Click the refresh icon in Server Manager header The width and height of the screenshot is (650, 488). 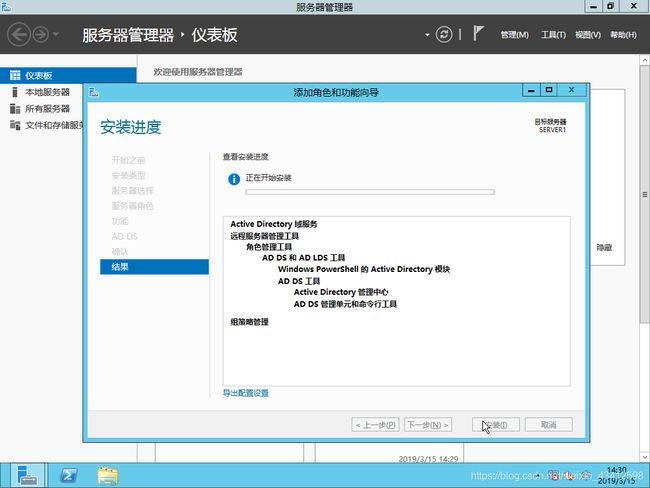444,34
